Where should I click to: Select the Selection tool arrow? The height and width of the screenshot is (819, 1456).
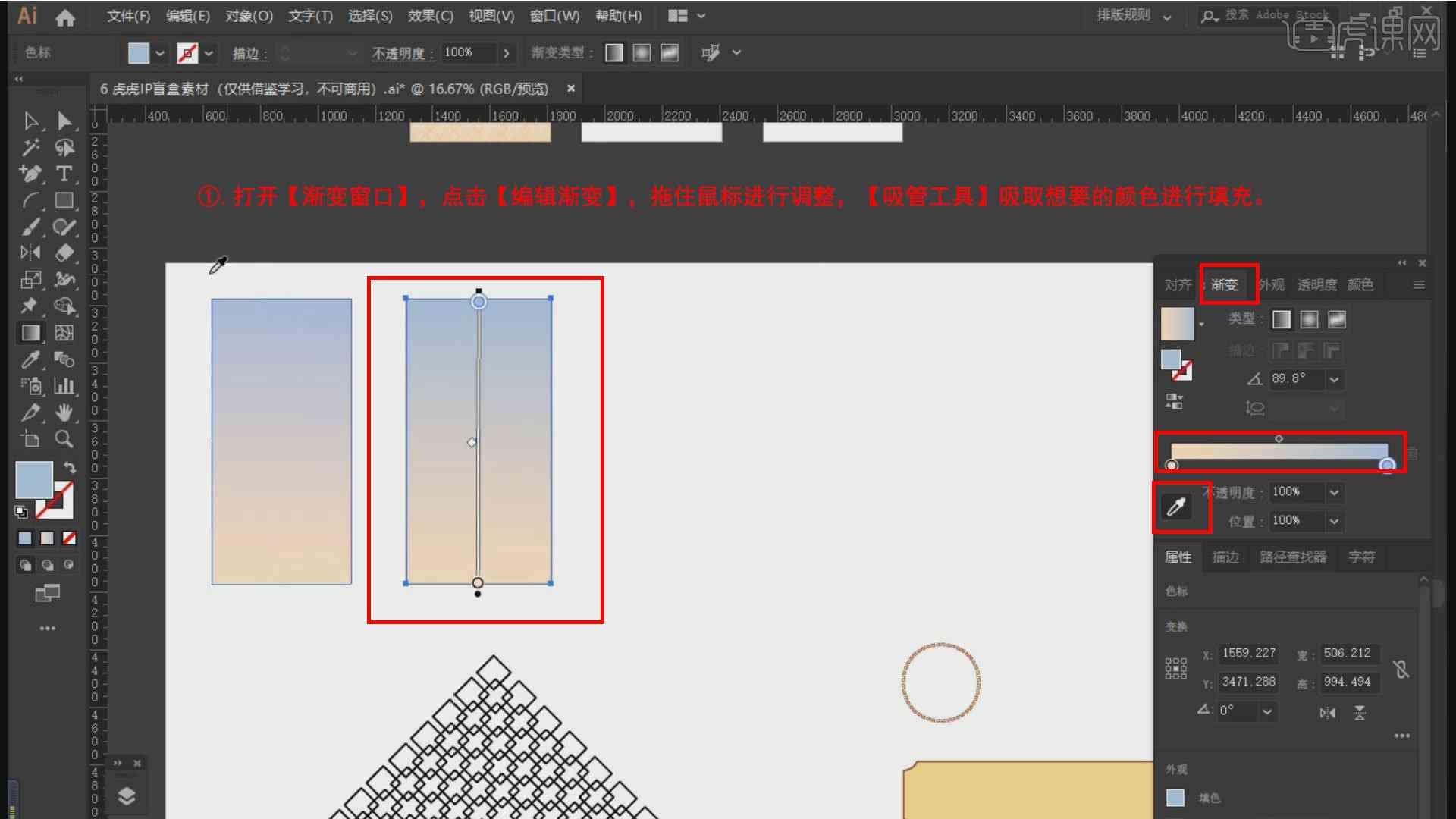tap(31, 121)
